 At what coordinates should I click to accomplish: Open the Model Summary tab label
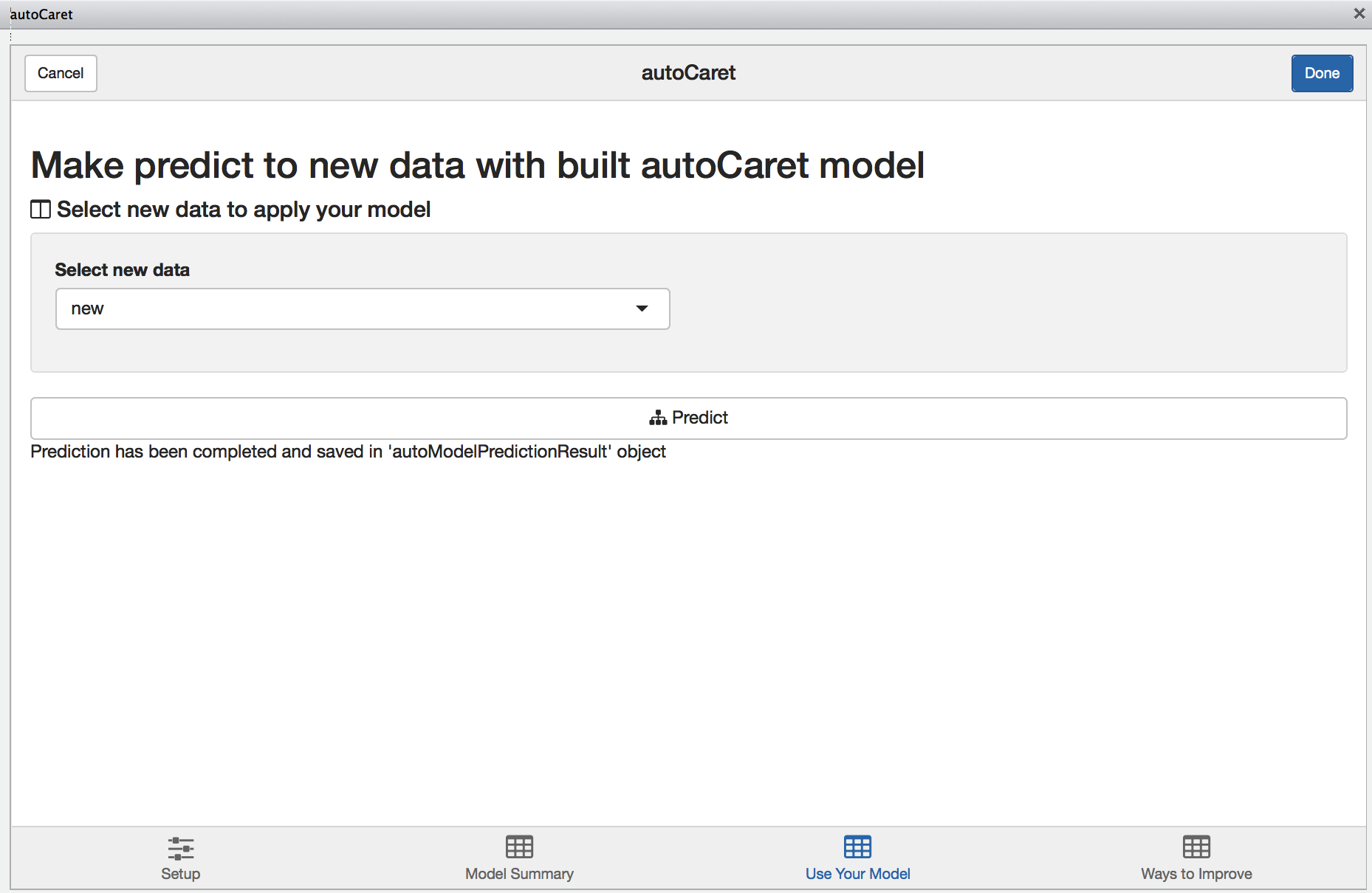tap(519, 874)
